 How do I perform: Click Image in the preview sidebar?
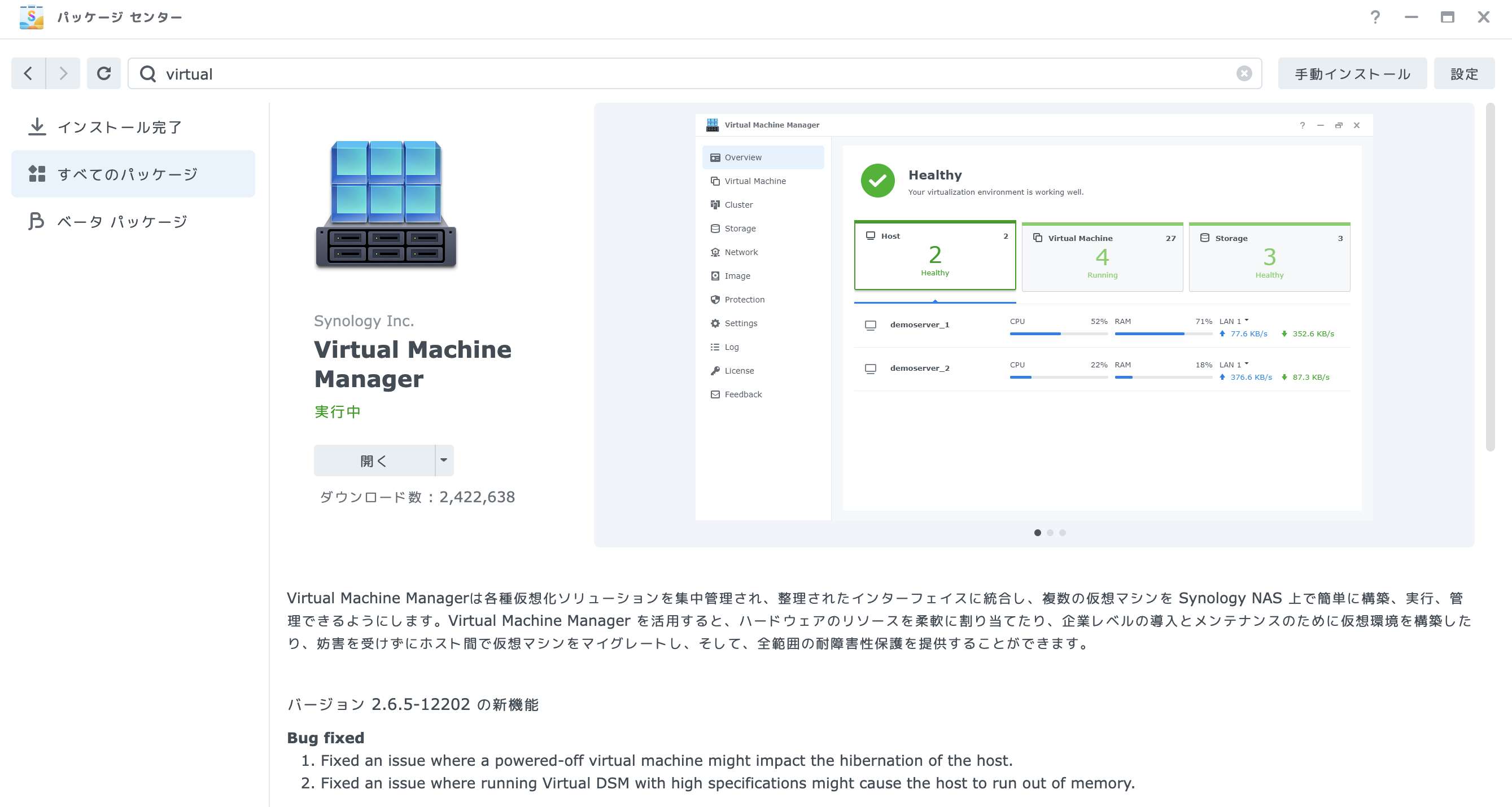[763, 275]
